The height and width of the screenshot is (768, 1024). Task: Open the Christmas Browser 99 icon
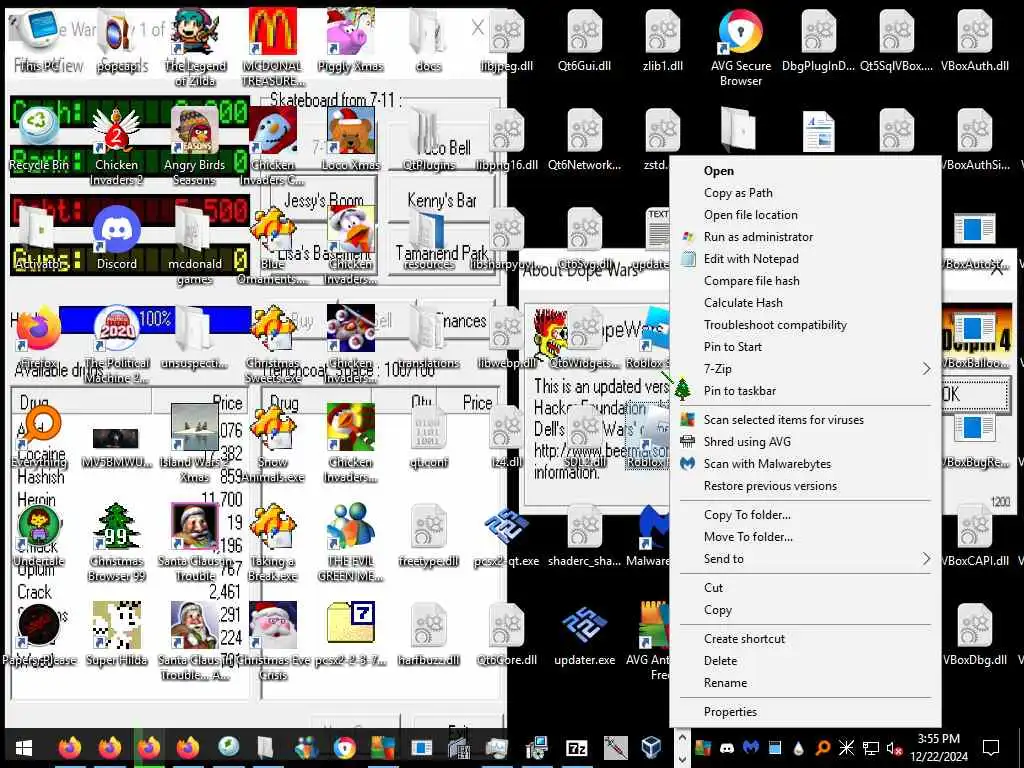(117, 542)
